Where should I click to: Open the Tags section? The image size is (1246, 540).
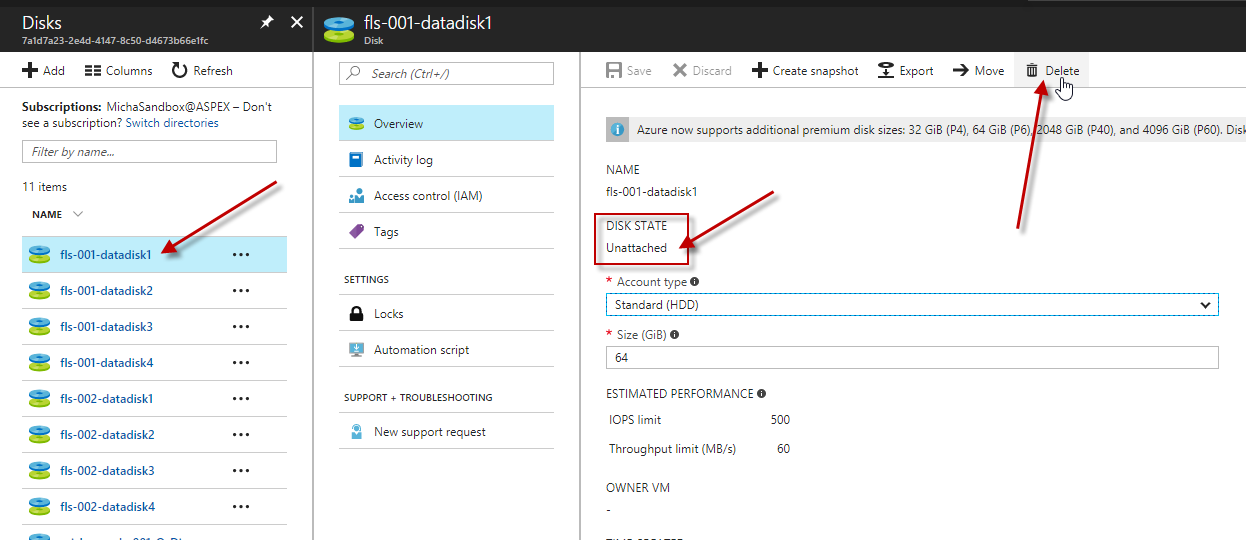(x=446, y=231)
